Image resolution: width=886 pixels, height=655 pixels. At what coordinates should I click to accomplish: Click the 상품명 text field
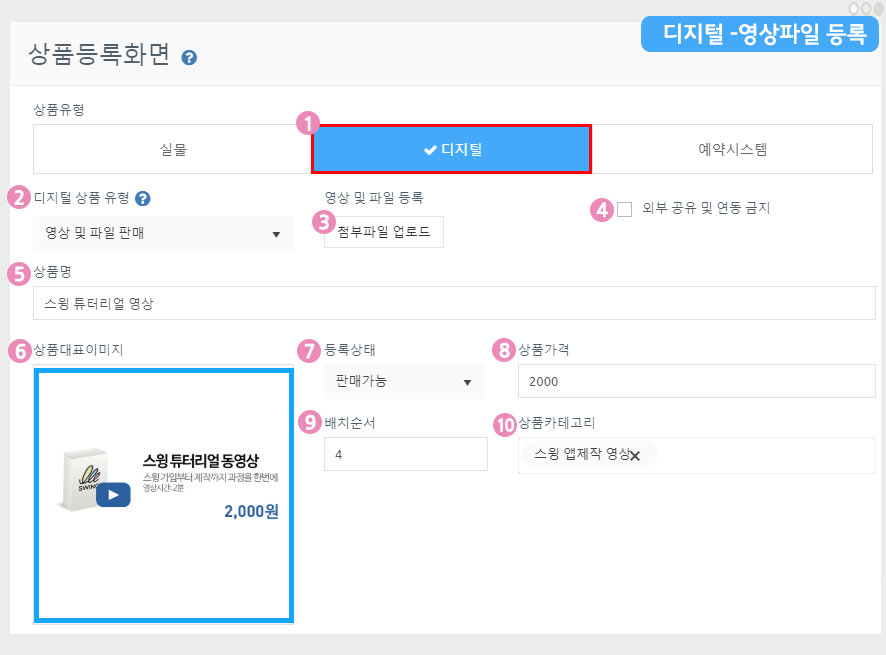[x=454, y=303]
